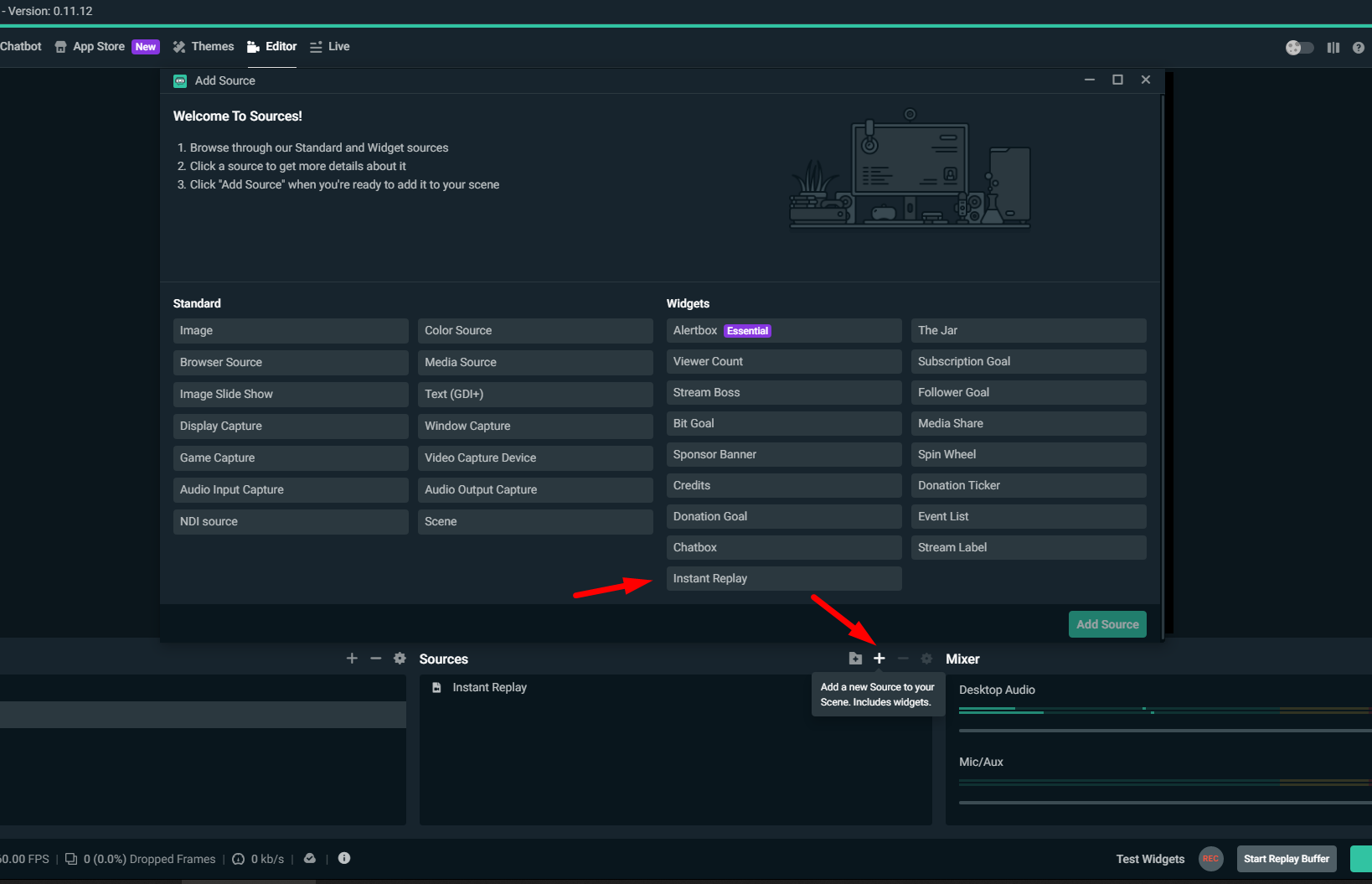Viewport: 1372px width, 884px height.
Task: Select the Image standard source
Action: click(291, 330)
